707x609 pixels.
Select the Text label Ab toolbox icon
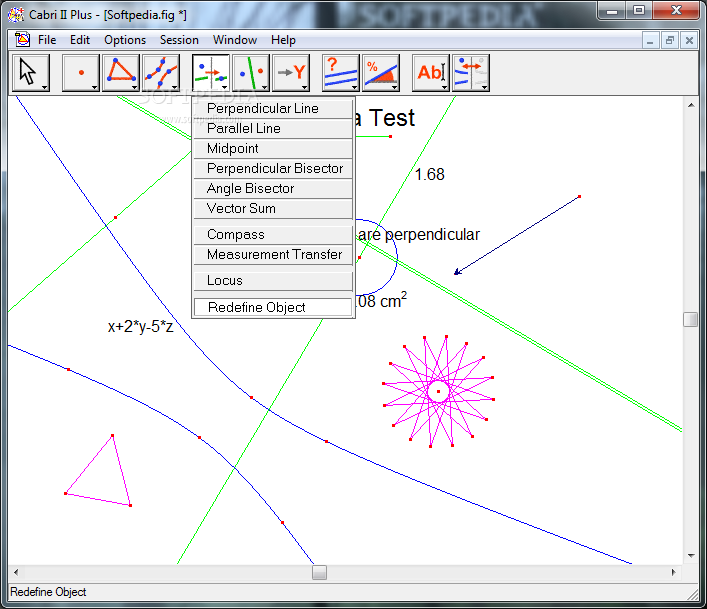(431, 73)
